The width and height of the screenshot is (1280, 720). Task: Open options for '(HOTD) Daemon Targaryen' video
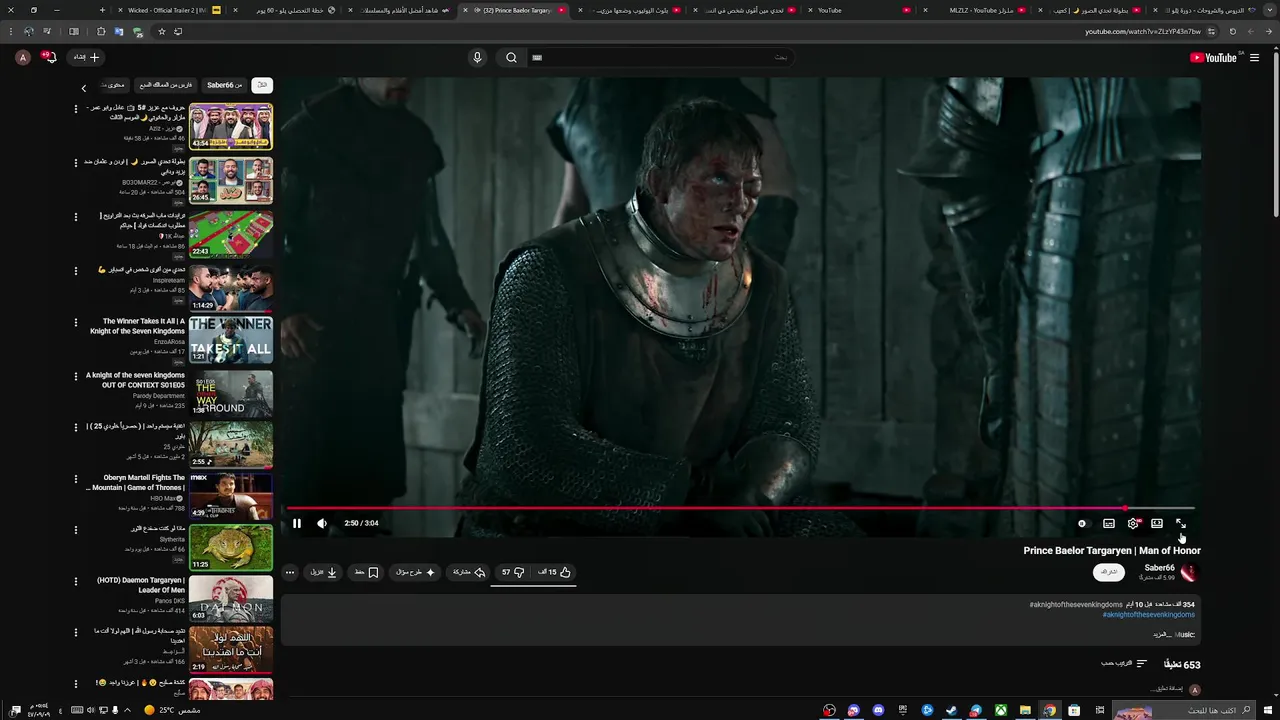(76, 581)
